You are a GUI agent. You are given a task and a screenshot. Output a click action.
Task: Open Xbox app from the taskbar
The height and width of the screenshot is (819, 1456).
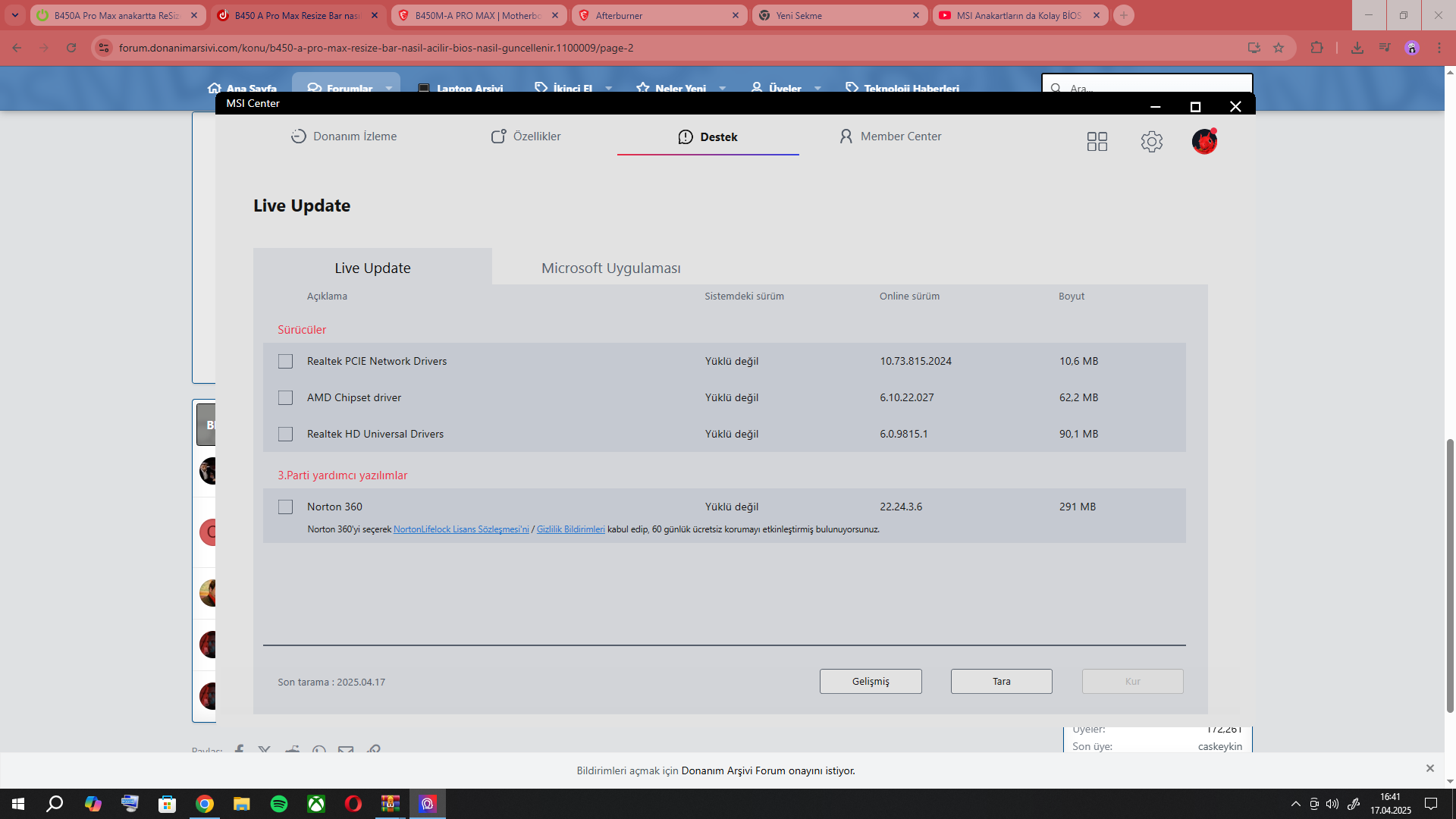pos(316,804)
